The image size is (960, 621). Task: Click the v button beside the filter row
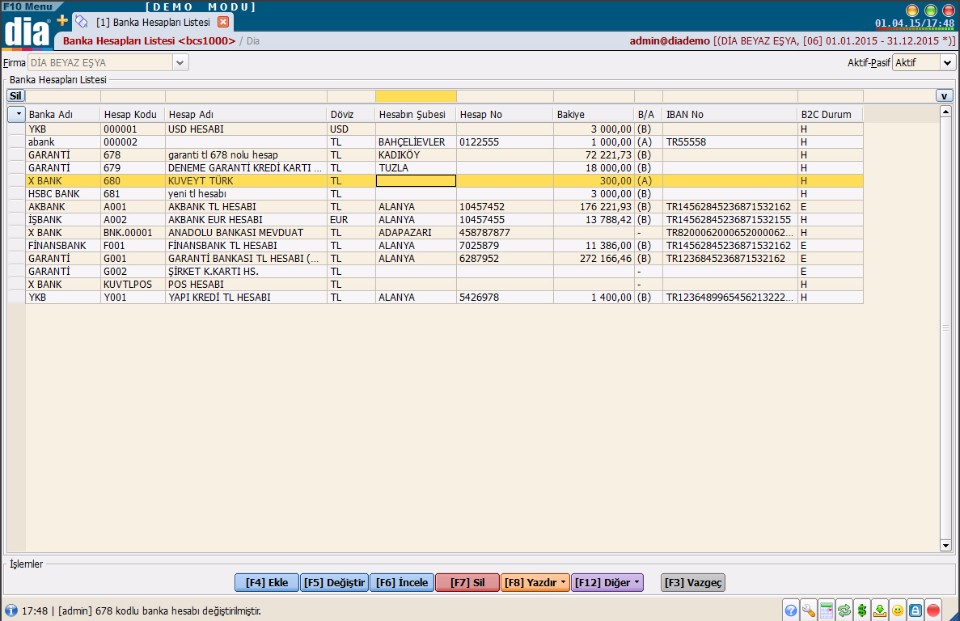click(x=943, y=96)
